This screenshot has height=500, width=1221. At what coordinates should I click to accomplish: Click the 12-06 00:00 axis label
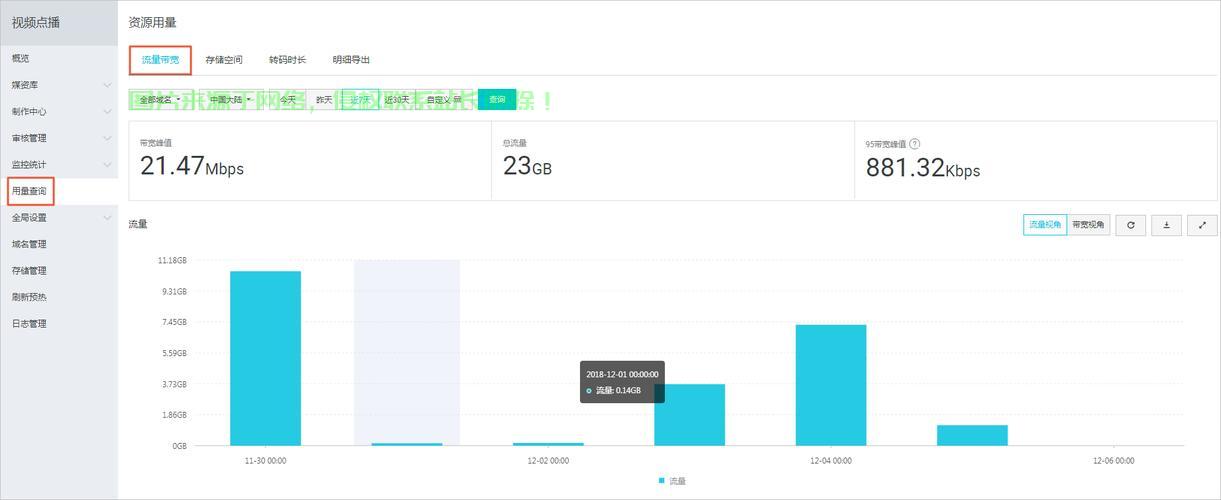(x=1113, y=461)
